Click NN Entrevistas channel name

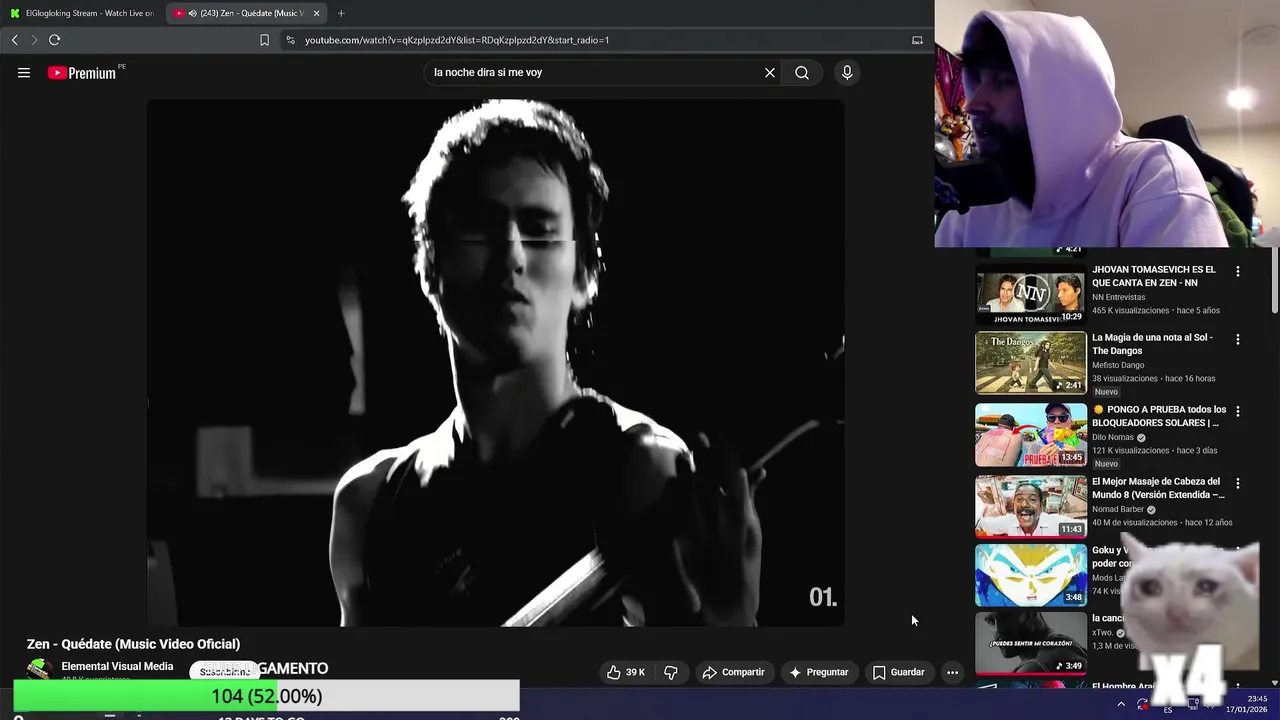[1118, 297]
